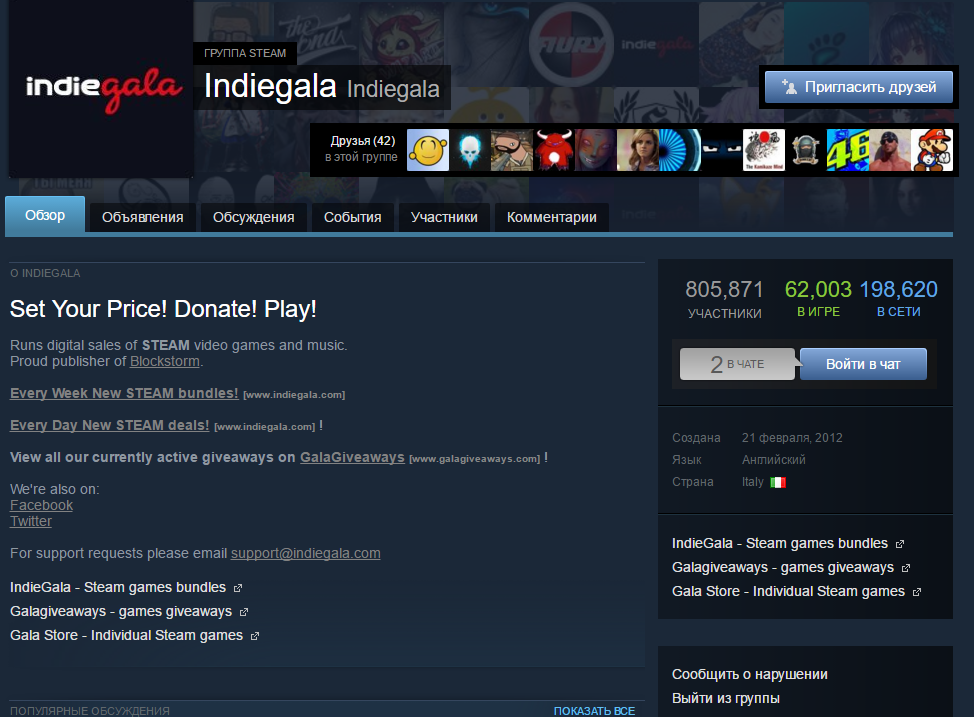Open the Paper Mario friend avatar

pos(932,150)
